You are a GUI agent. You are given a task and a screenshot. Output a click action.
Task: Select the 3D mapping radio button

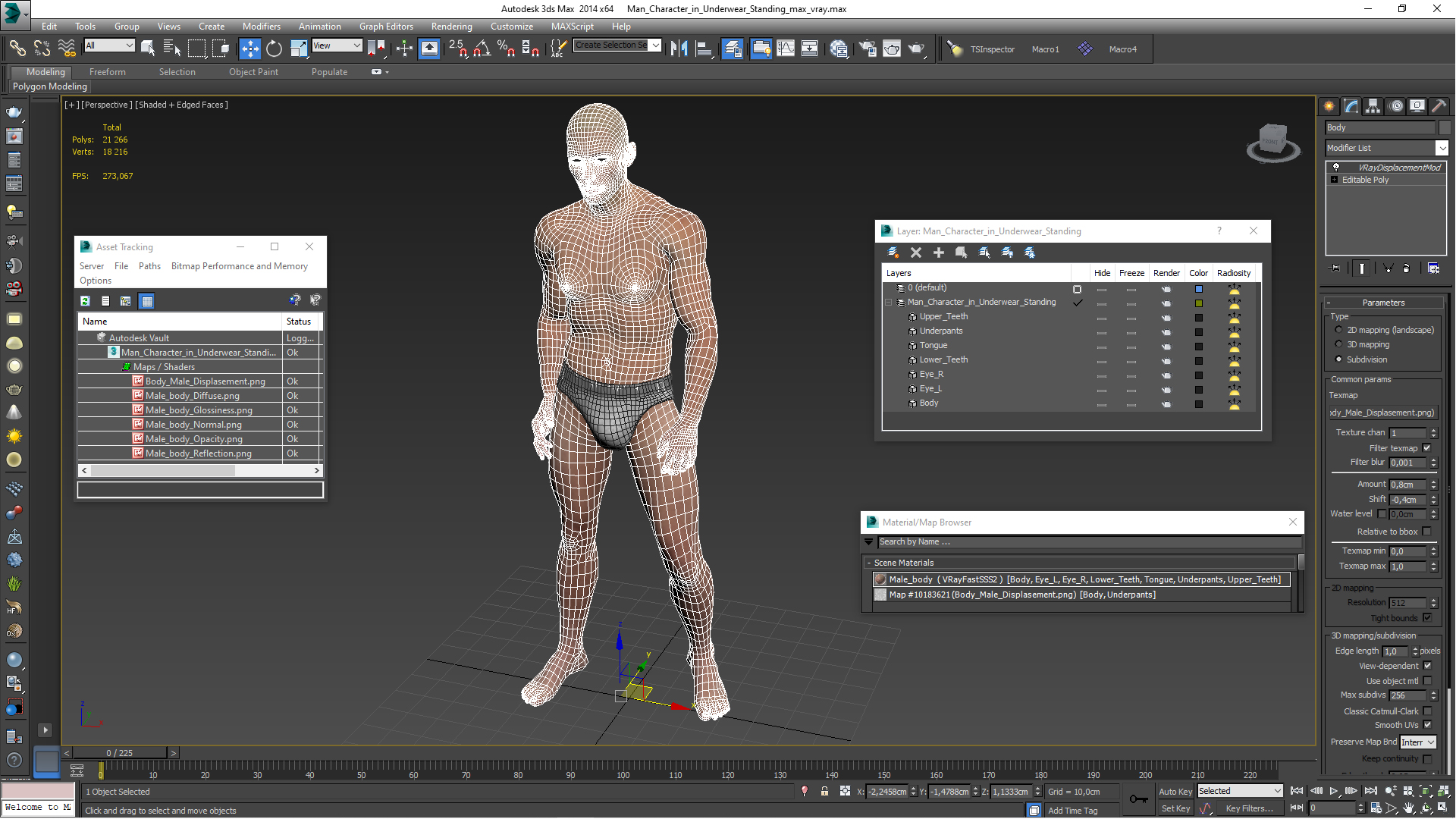[1338, 344]
